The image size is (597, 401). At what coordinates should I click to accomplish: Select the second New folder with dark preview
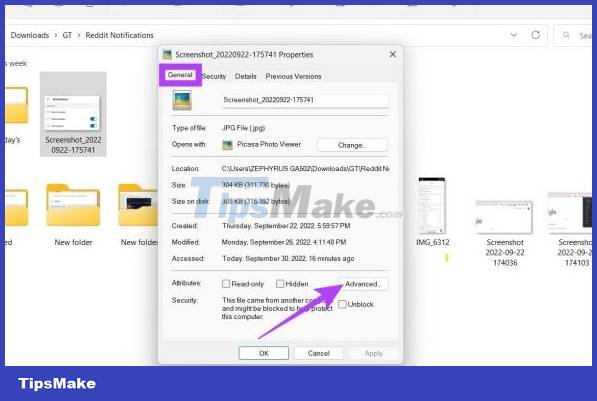pyautogui.click(x=138, y=205)
